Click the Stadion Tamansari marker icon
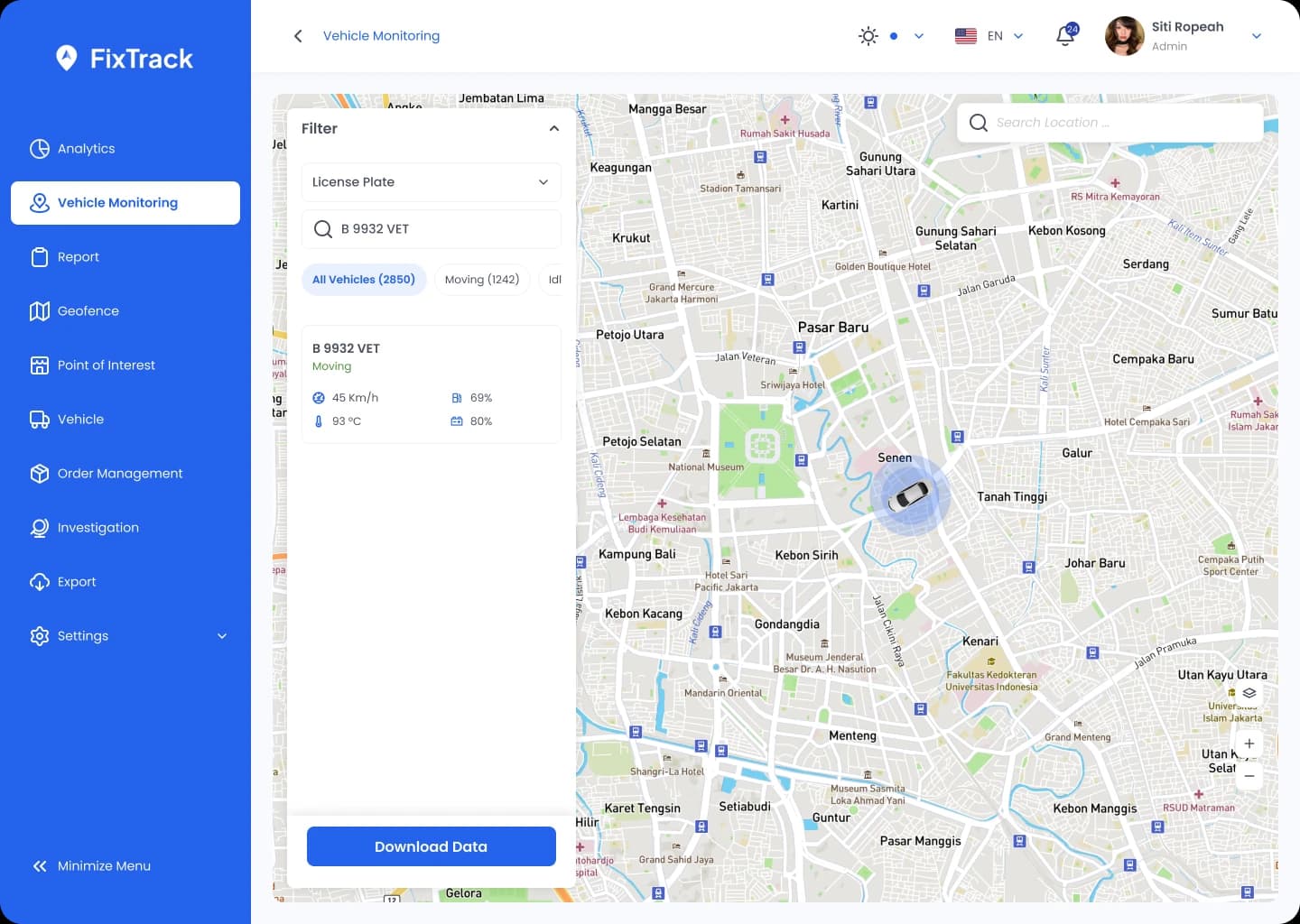The width and height of the screenshot is (1300, 924). point(740,175)
